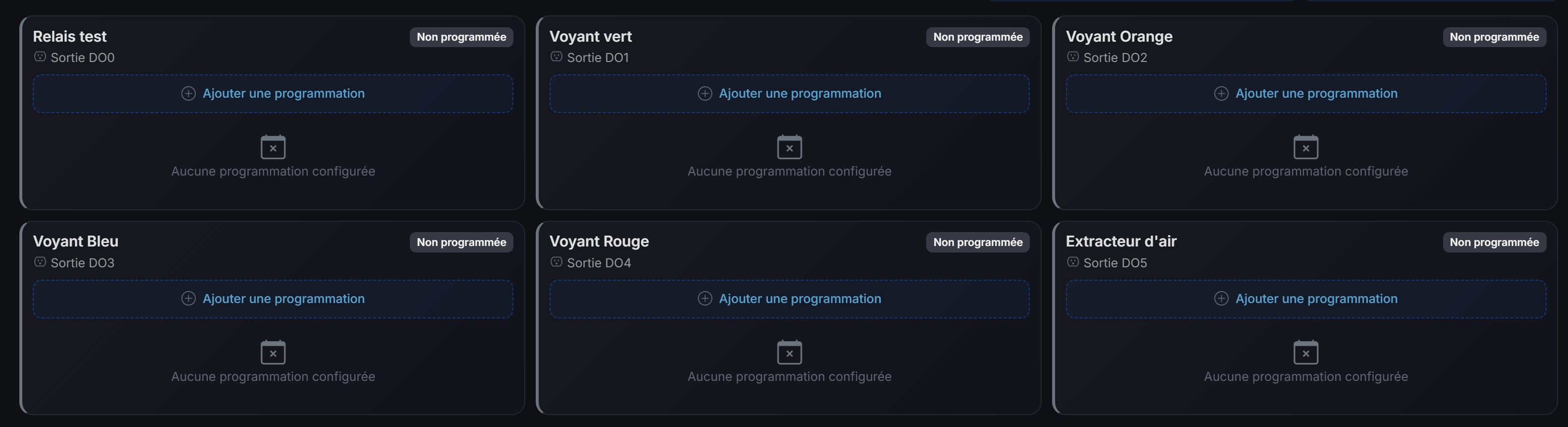
Task: Click the outlet icon next to Sortie DO5
Action: point(1072,262)
